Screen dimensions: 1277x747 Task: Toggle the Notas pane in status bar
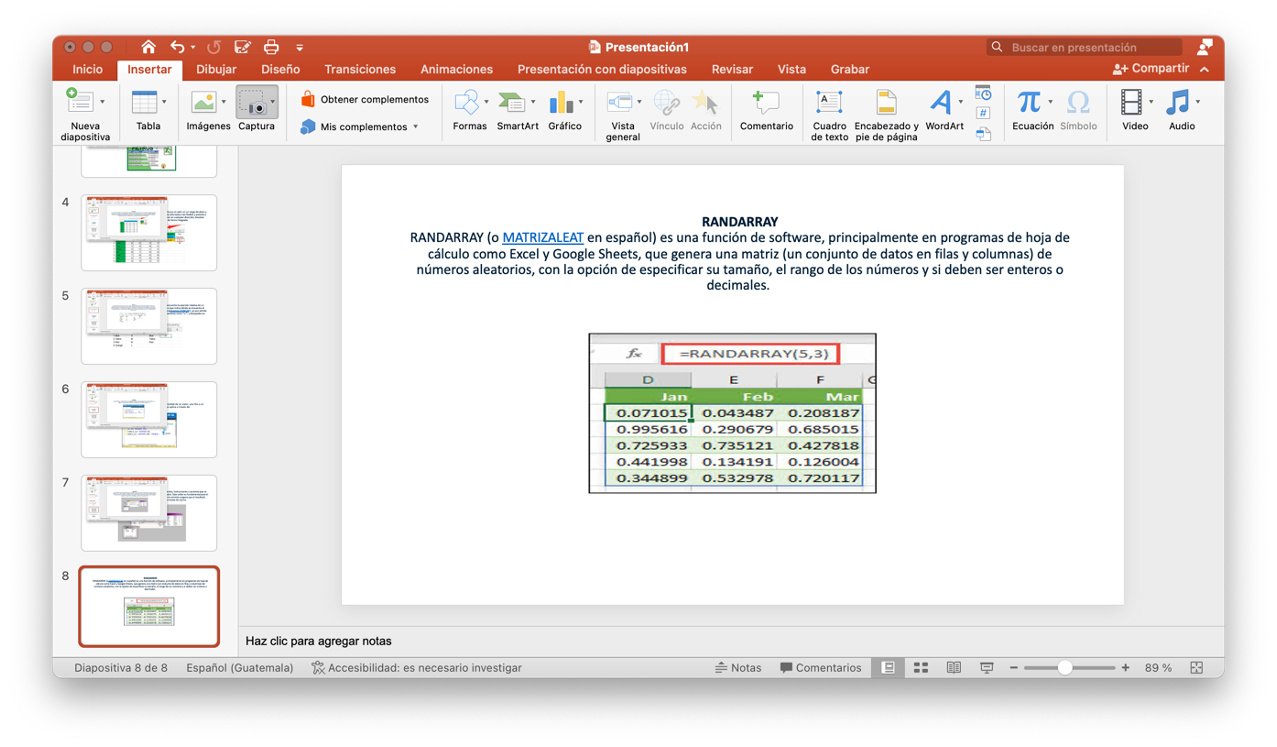(x=738, y=668)
